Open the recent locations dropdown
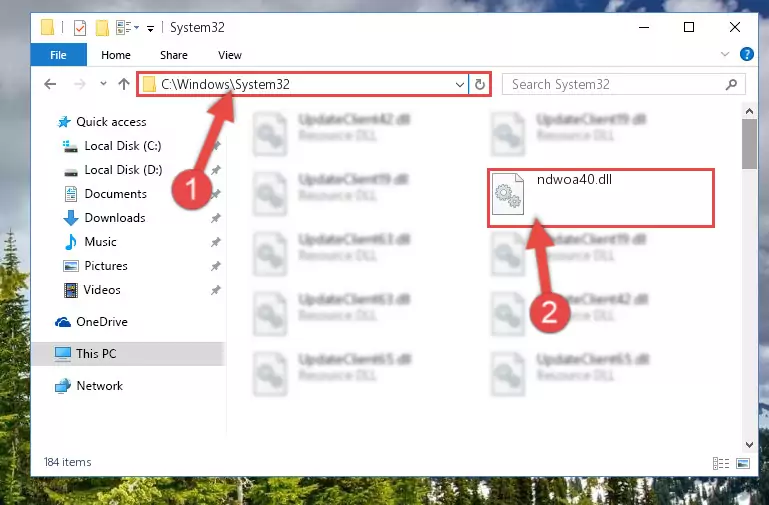This screenshot has height=505, width=769. [x=103, y=84]
